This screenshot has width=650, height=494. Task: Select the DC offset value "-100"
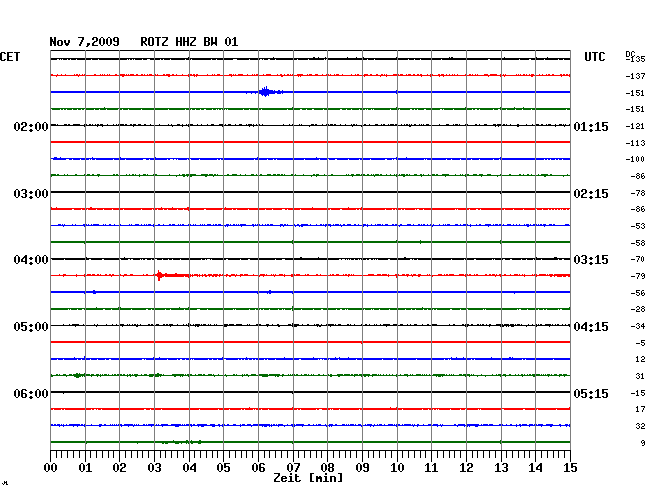[635, 159]
